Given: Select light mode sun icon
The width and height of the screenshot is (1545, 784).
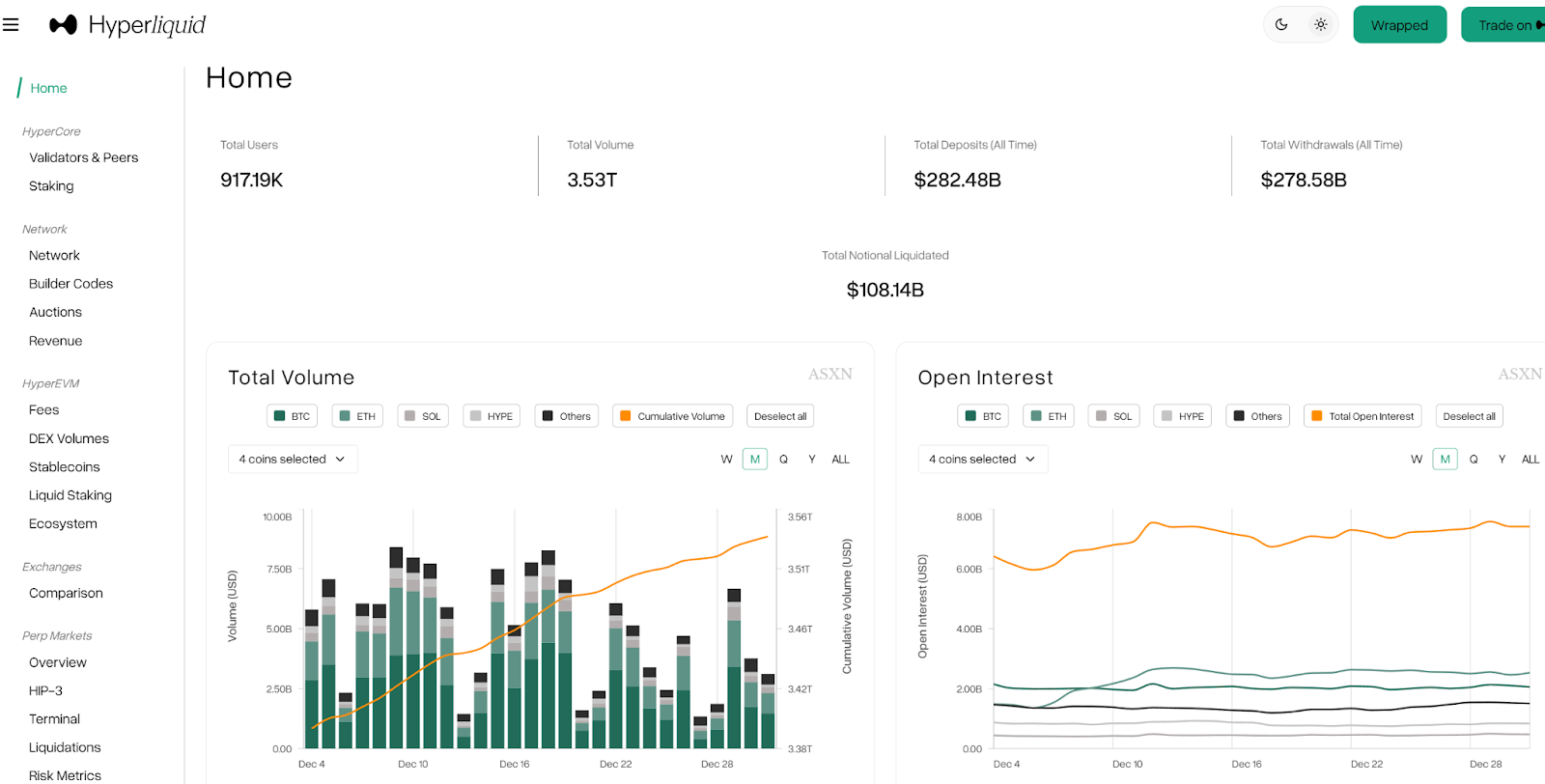Looking at the screenshot, I should 1320,25.
